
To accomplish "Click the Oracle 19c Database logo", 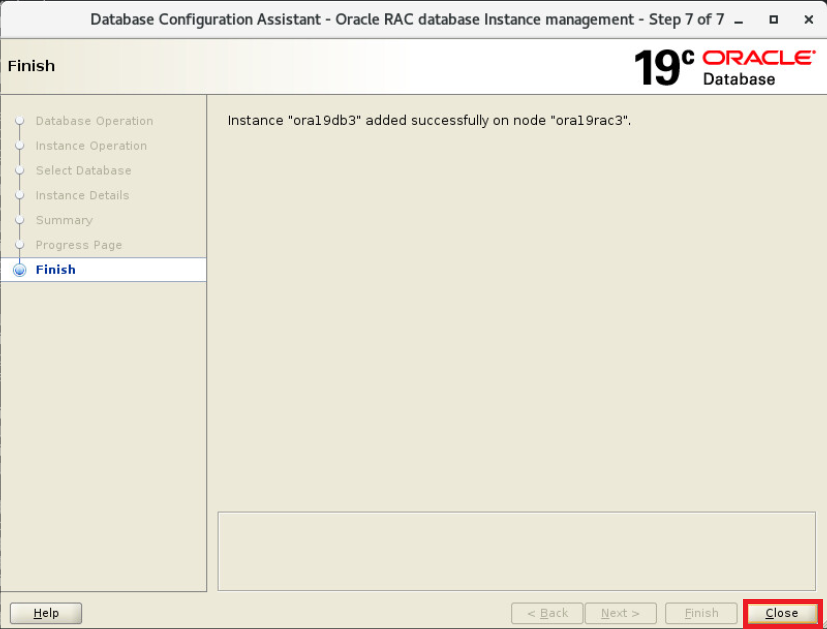I will click(x=725, y=67).
